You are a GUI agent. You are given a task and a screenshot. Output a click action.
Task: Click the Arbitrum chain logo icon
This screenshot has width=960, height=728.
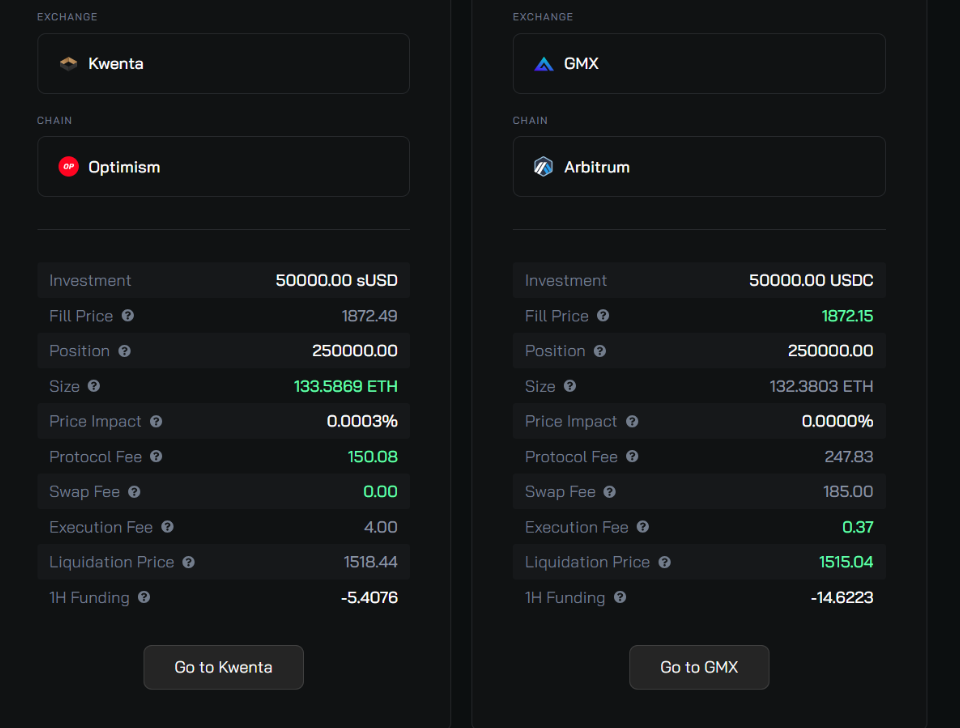pyautogui.click(x=544, y=167)
